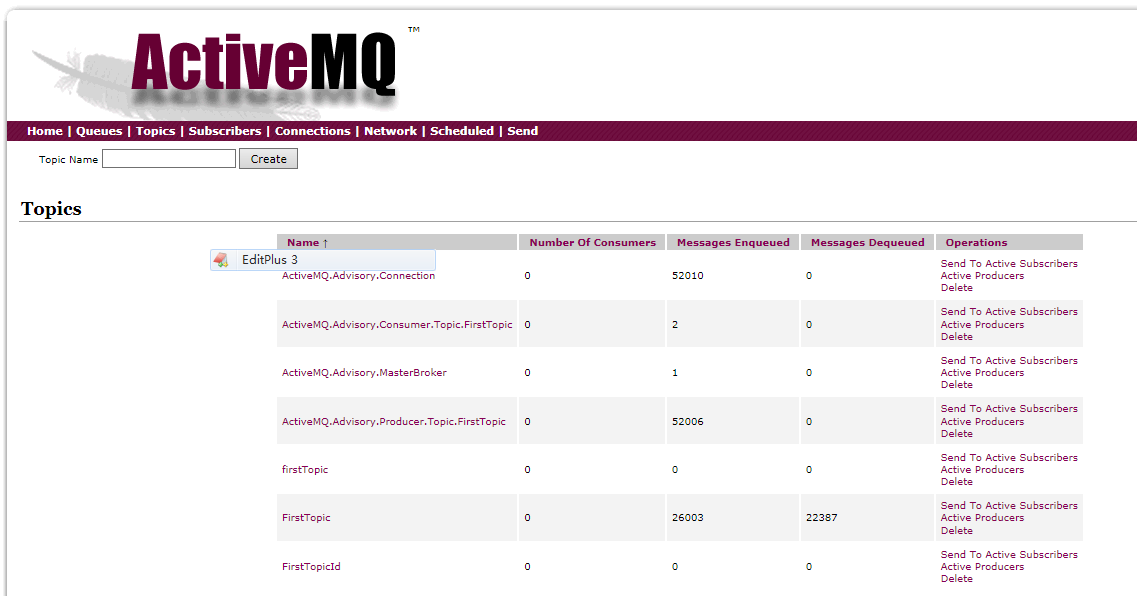The width and height of the screenshot is (1137, 596).
Task: Select the 26003 enqueued value
Action: point(687,518)
